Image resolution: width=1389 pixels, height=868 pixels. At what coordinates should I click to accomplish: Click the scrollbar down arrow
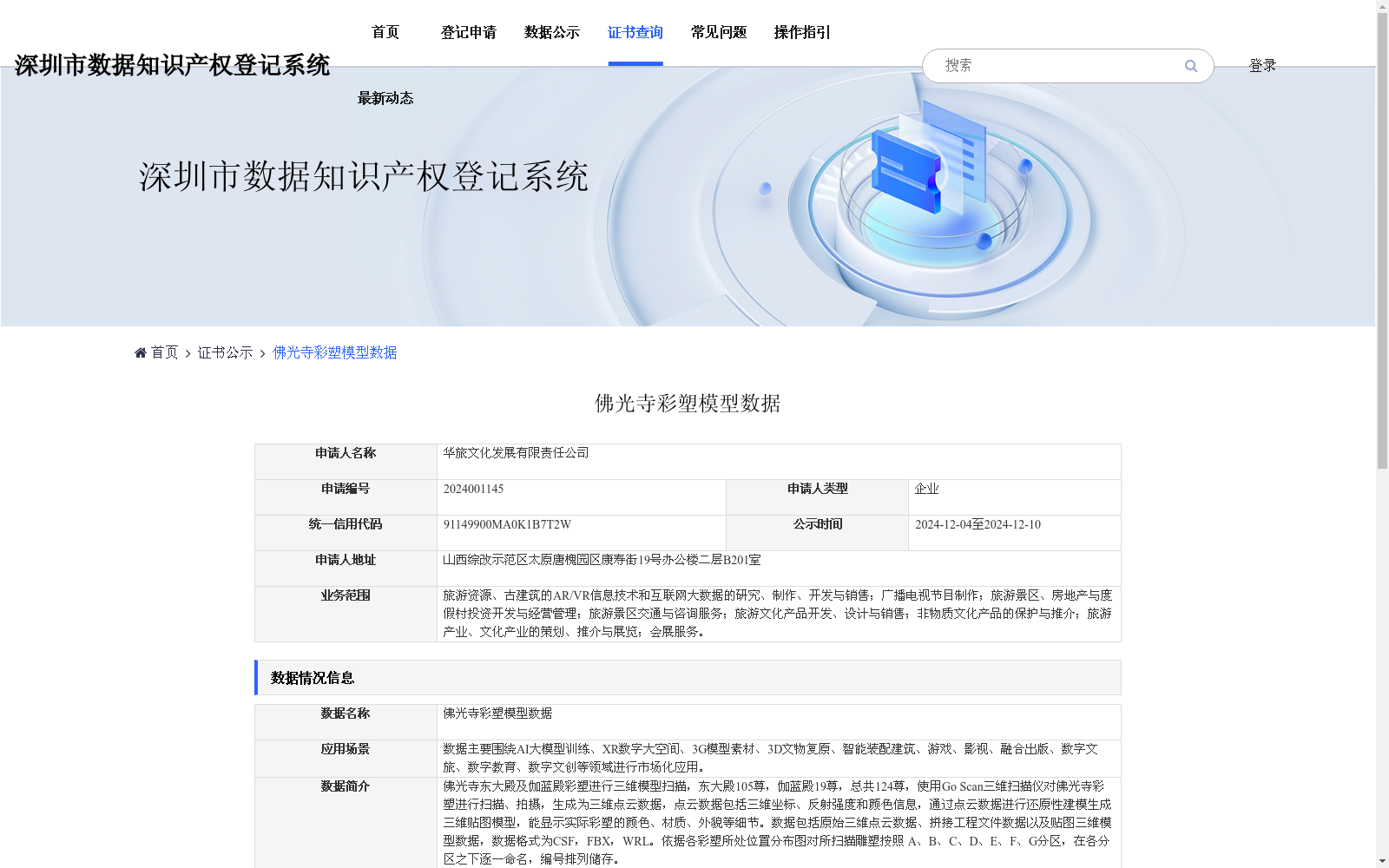click(1382, 861)
